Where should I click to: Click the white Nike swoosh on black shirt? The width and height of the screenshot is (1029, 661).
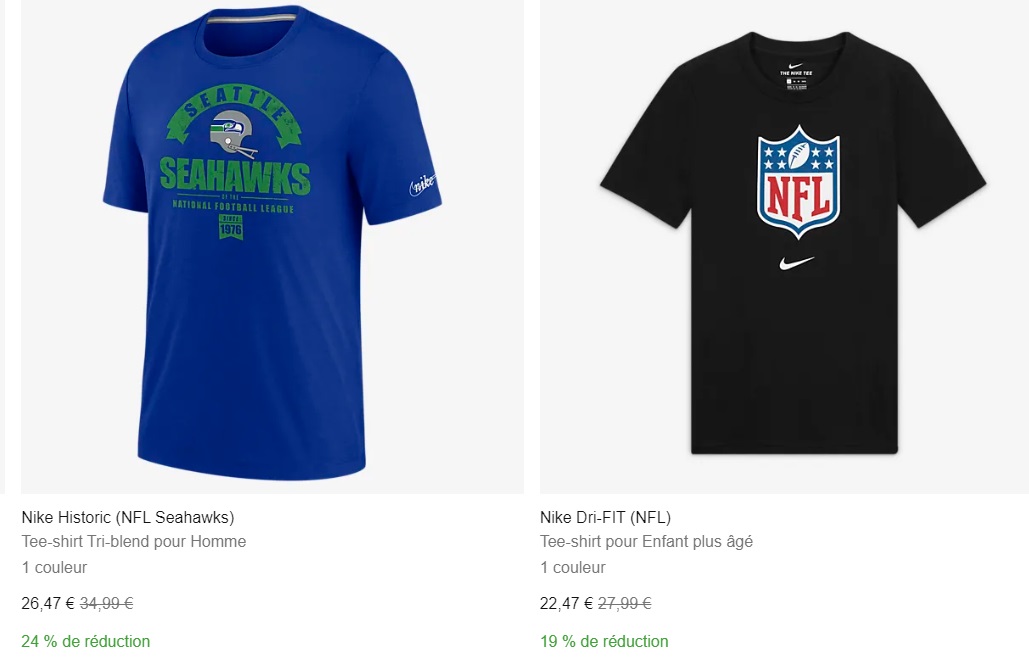[x=795, y=263]
